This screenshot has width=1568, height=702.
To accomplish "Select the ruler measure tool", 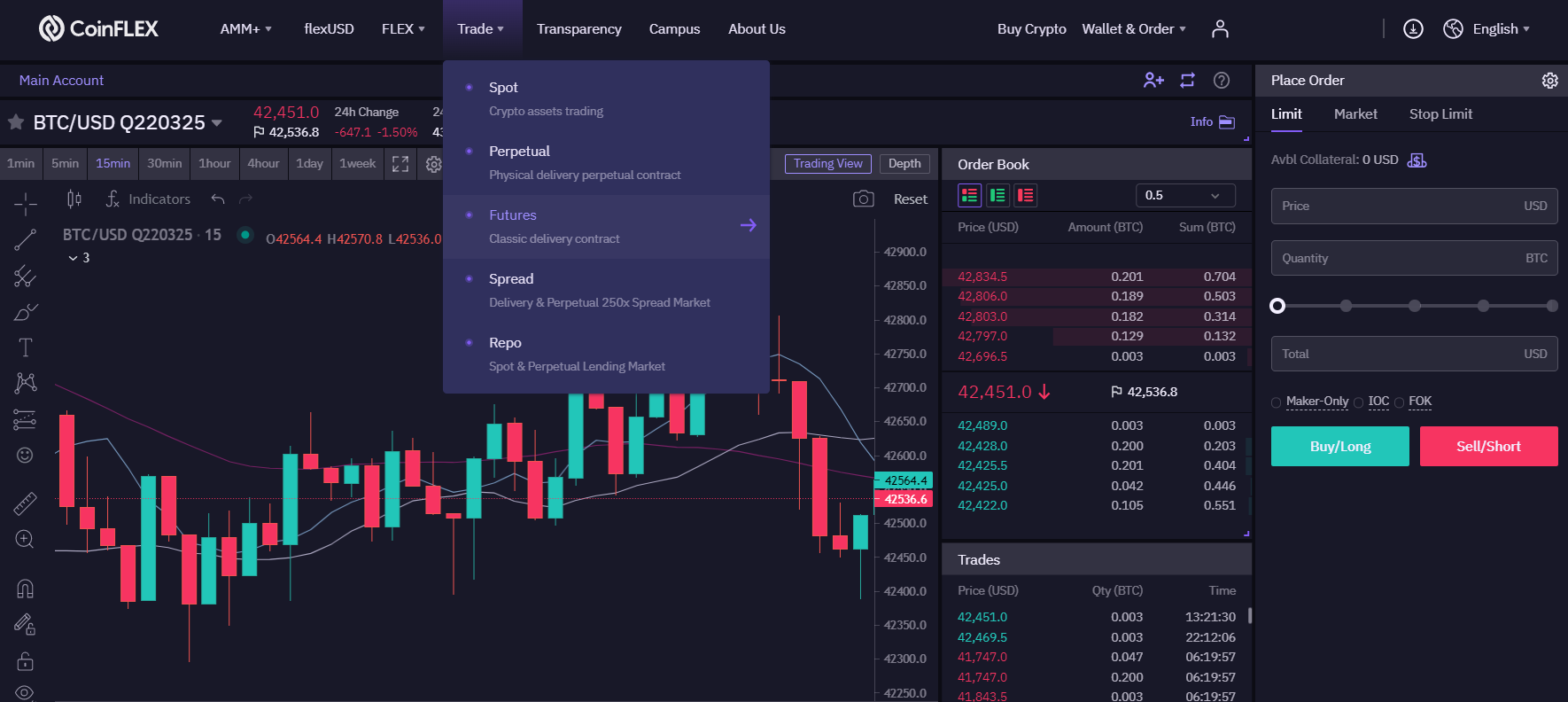I will point(25,503).
